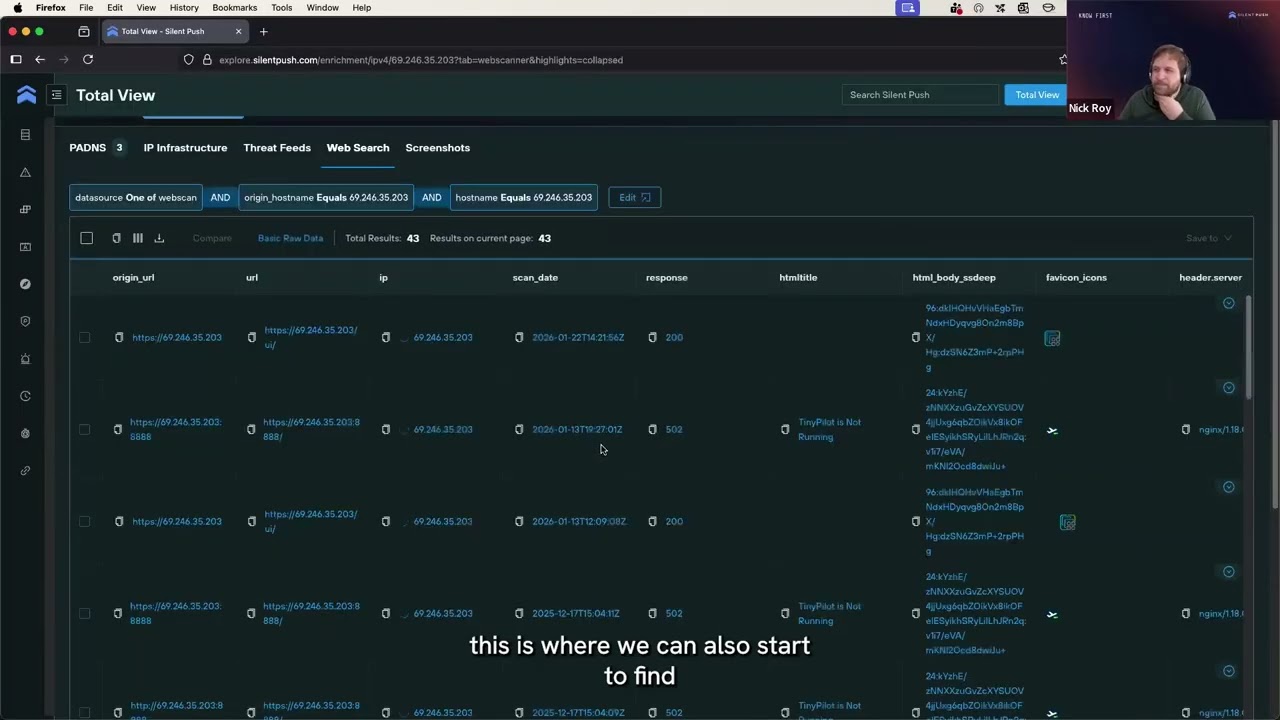1280x720 pixels.
Task: Click the Basic Raw Data link
Action: tap(290, 238)
